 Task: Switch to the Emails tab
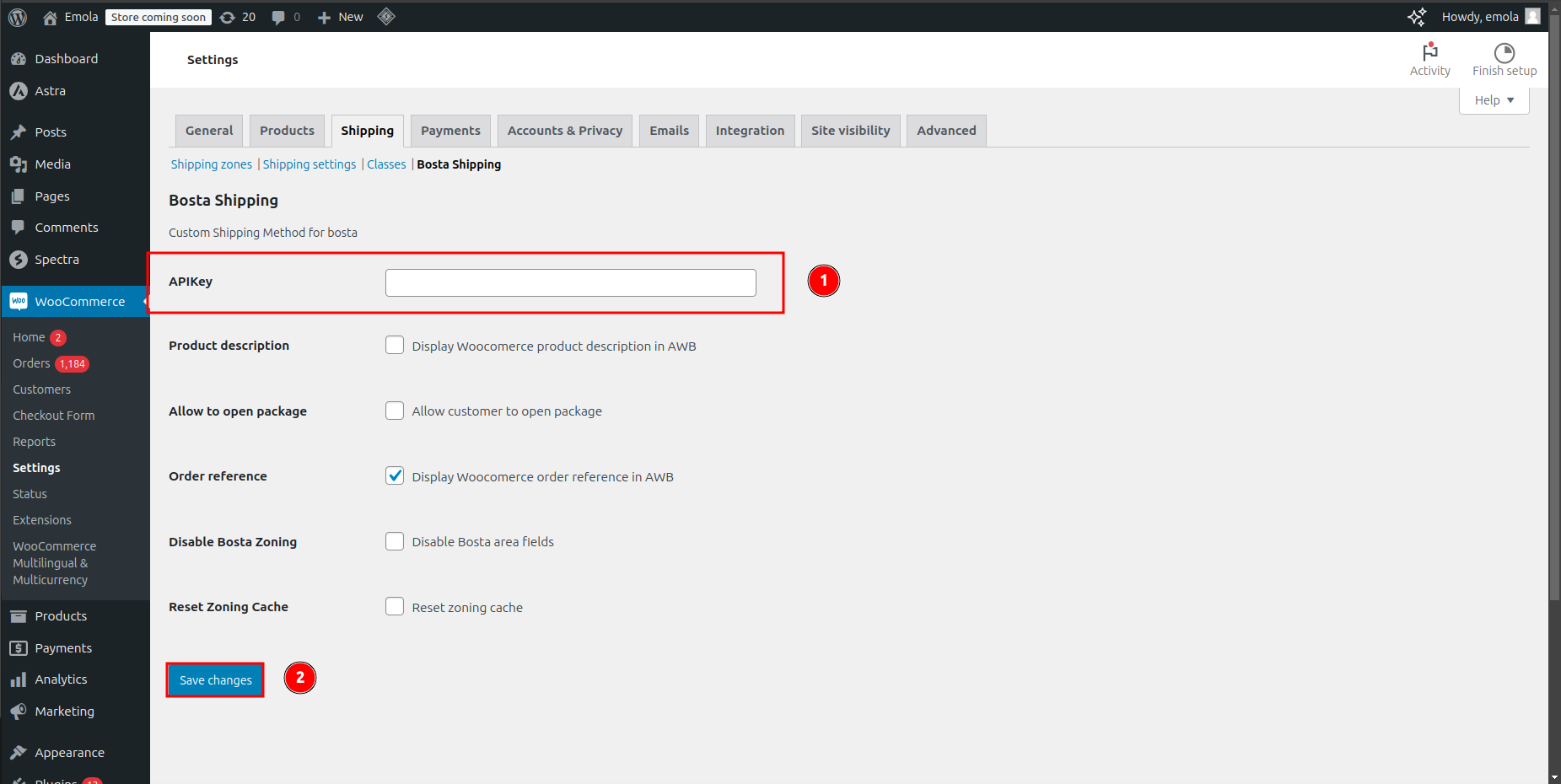[x=670, y=131]
